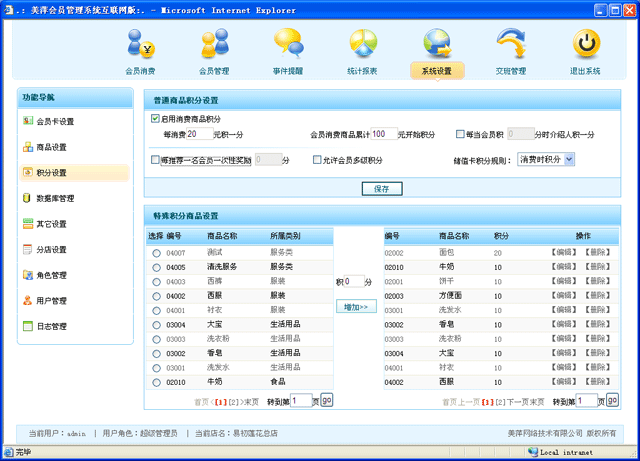Click 编辑 link for 04001 衬衣 in right table
Image resolution: width=640 pixels, height=461 pixels.
pyautogui.click(x=564, y=367)
